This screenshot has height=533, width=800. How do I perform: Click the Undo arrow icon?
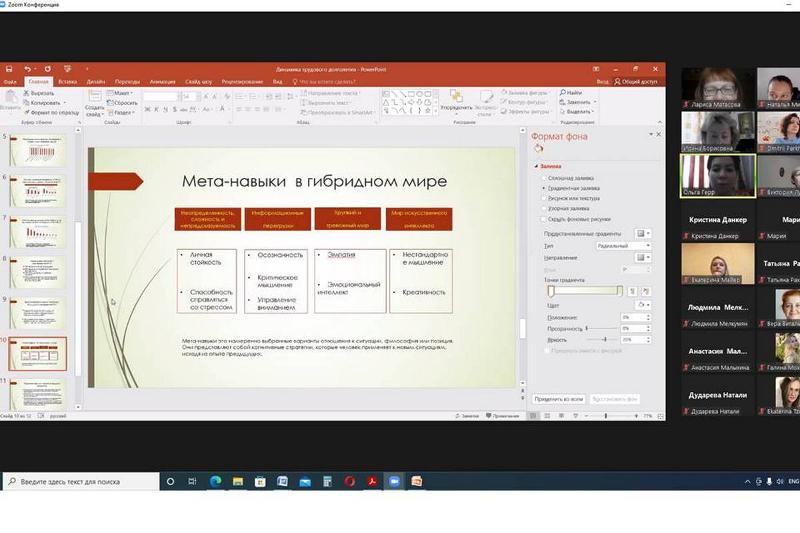(27, 69)
